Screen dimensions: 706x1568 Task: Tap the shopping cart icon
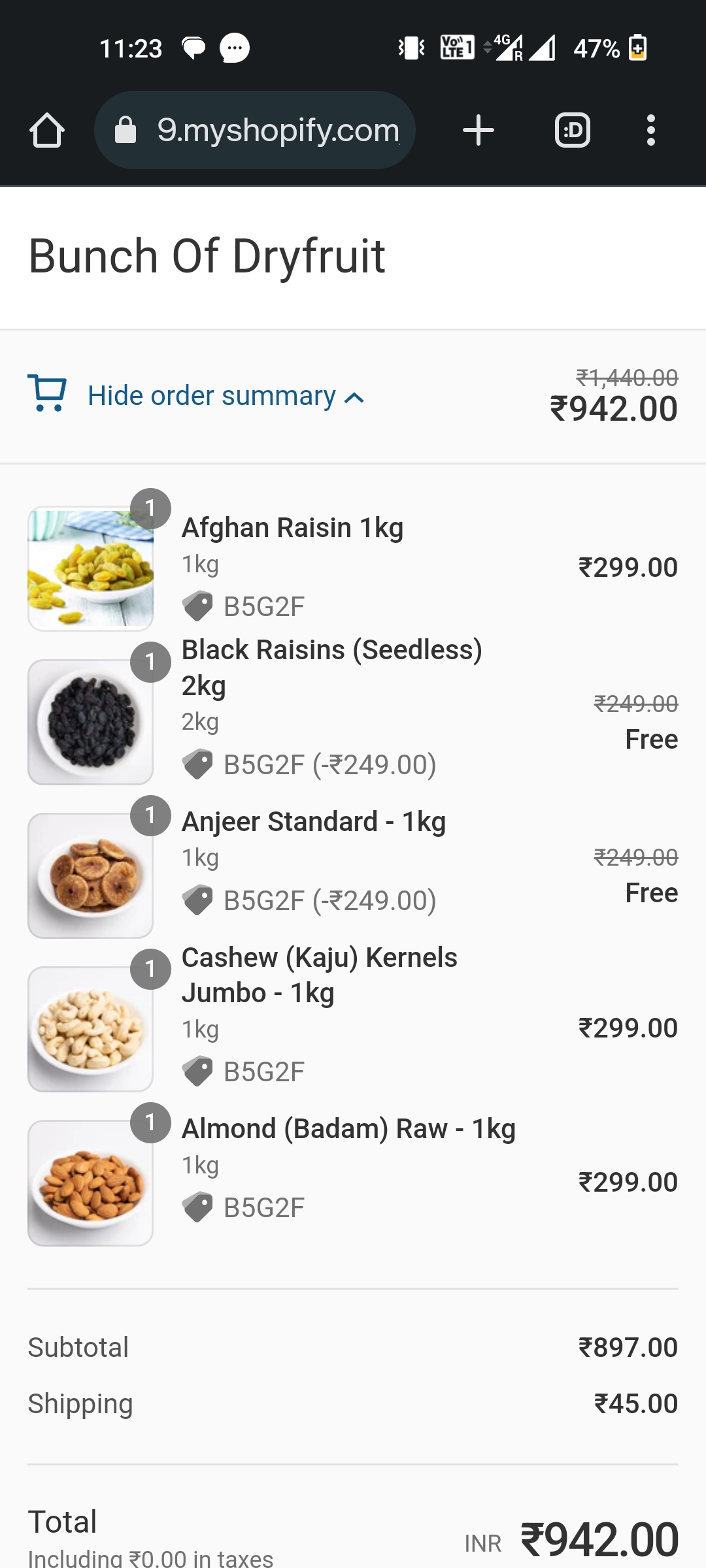click(x=47, y=393)
